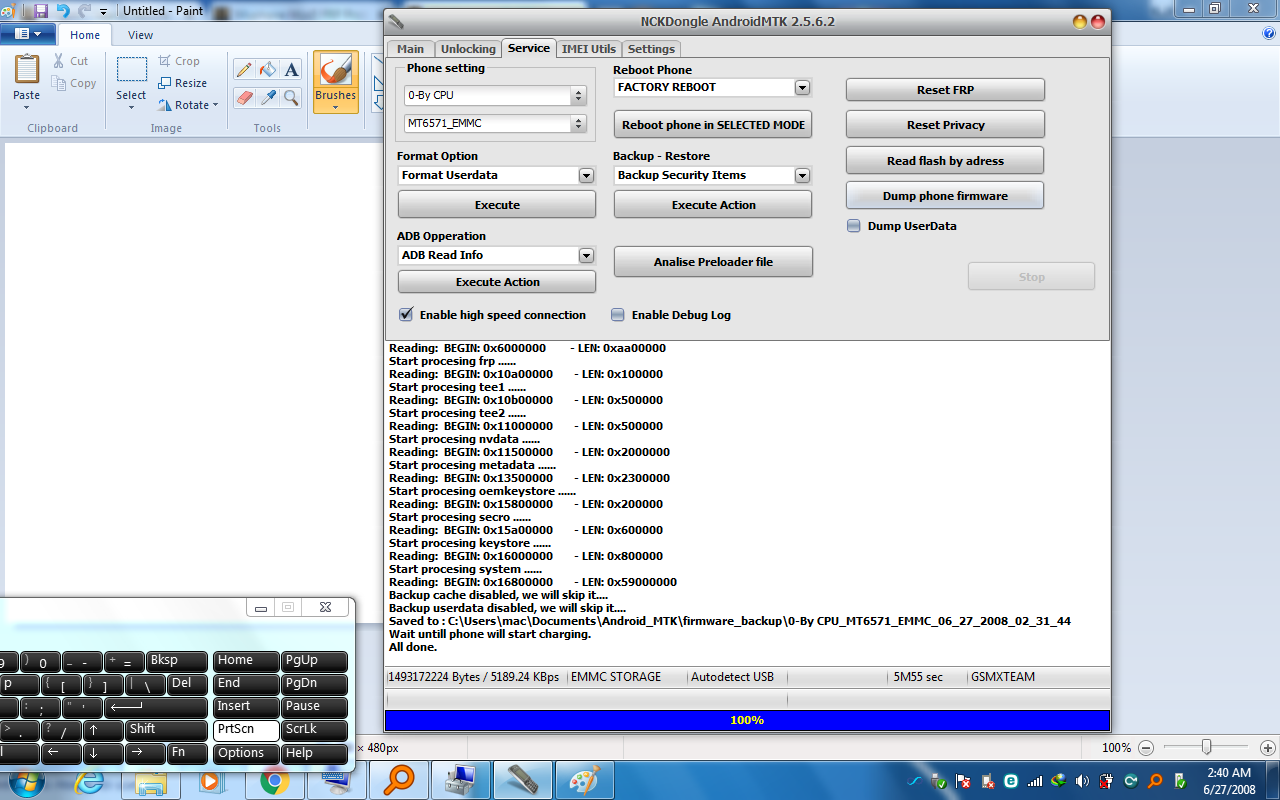Select the Pencil tool in Paint
Screen dimensions: 1280x800
coord(243,69)
